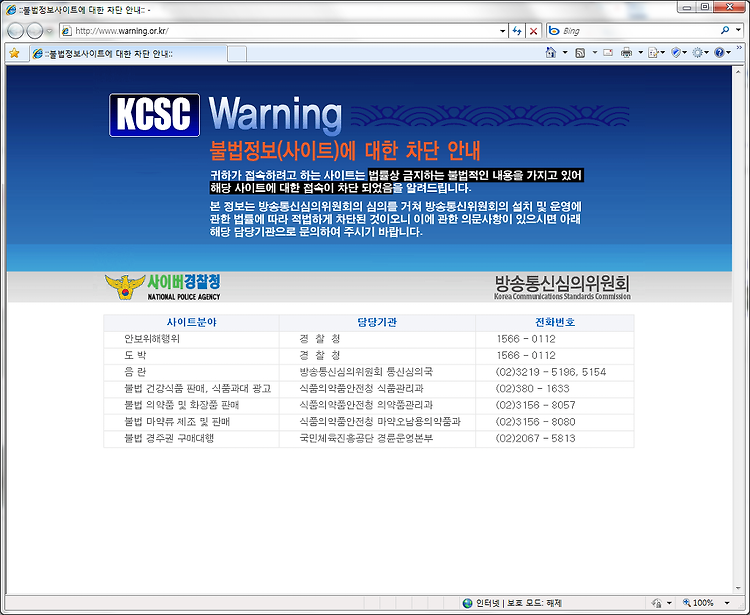750x615 pixels.
Task: Open the recent pages dropdown beside Forward
Action: [x=49, y=31]
